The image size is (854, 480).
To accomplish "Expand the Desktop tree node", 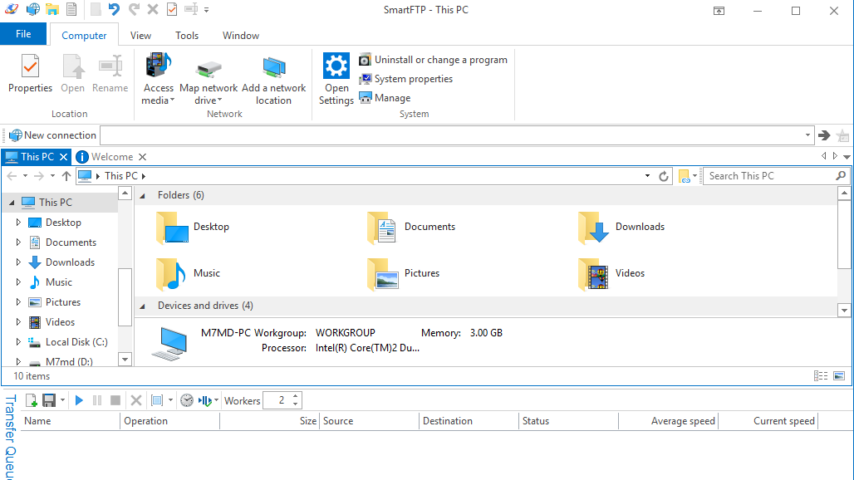I will click(x=18, y=222).
